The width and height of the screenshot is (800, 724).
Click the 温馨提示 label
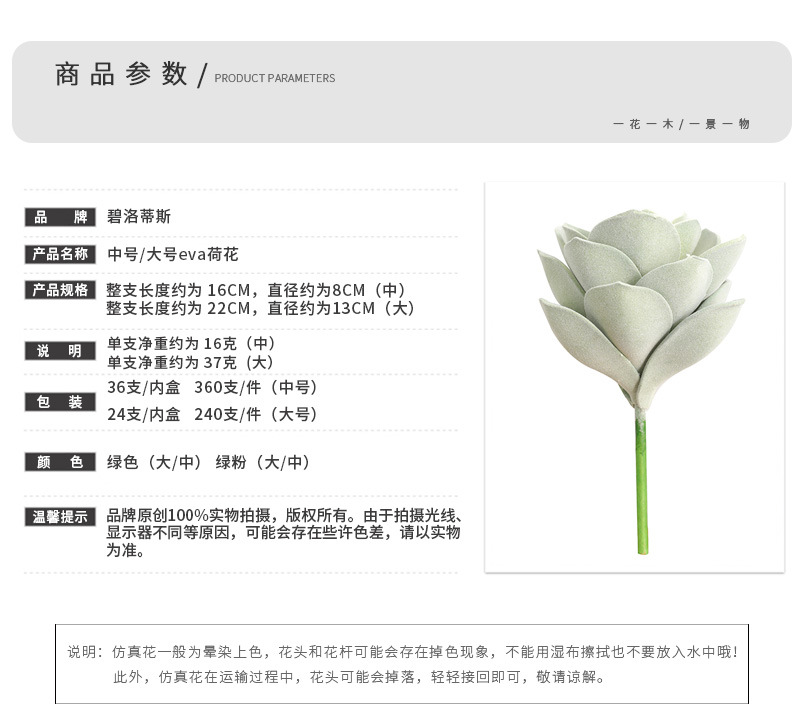60,517
